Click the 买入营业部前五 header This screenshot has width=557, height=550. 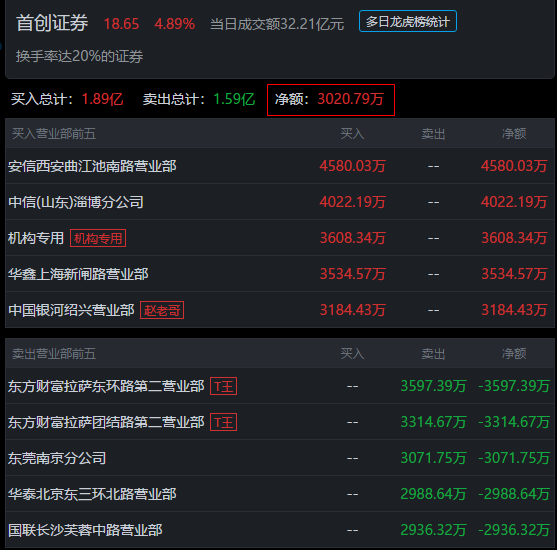click(54, 134)
